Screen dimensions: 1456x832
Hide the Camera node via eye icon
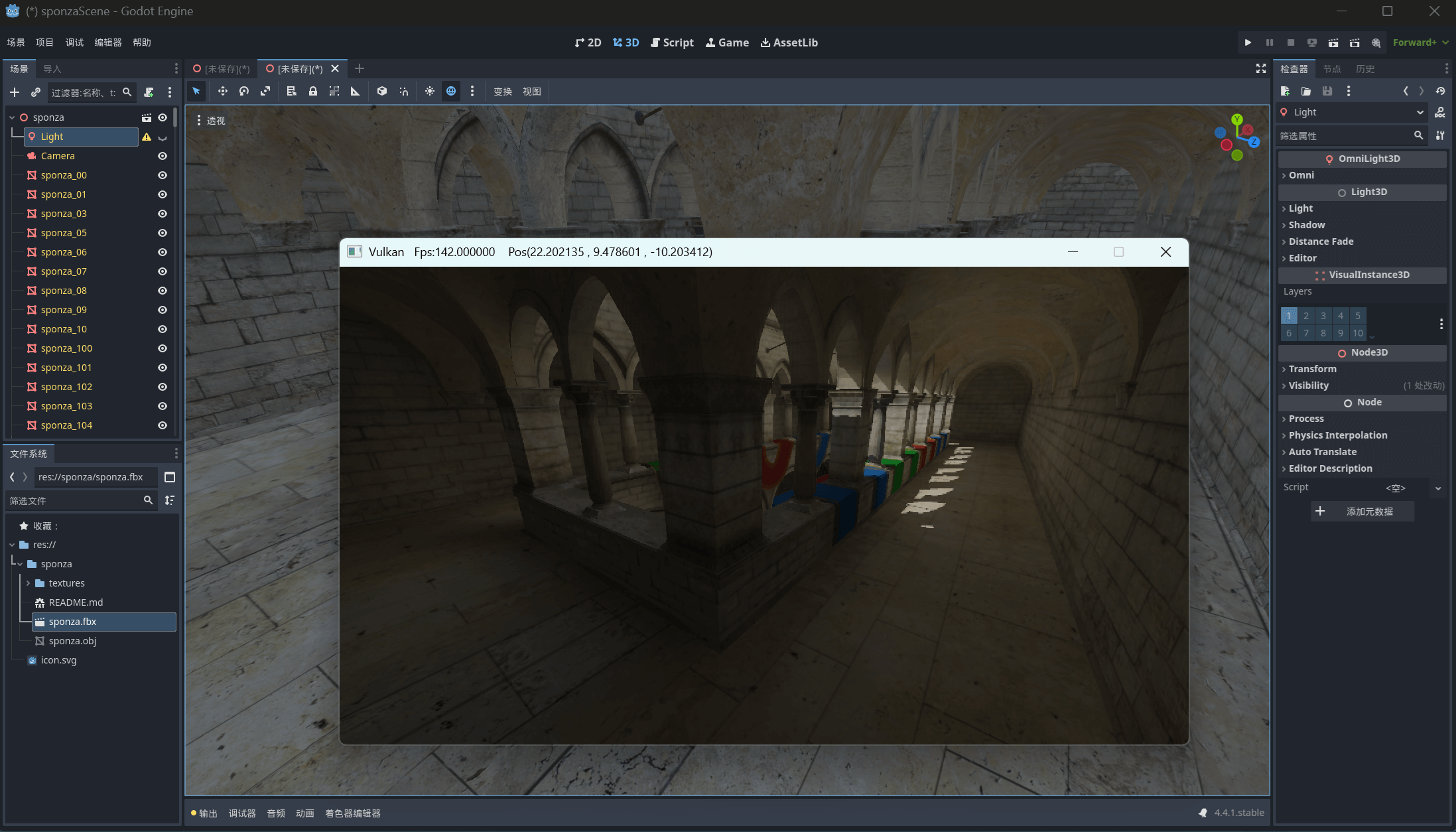[162, 156]
